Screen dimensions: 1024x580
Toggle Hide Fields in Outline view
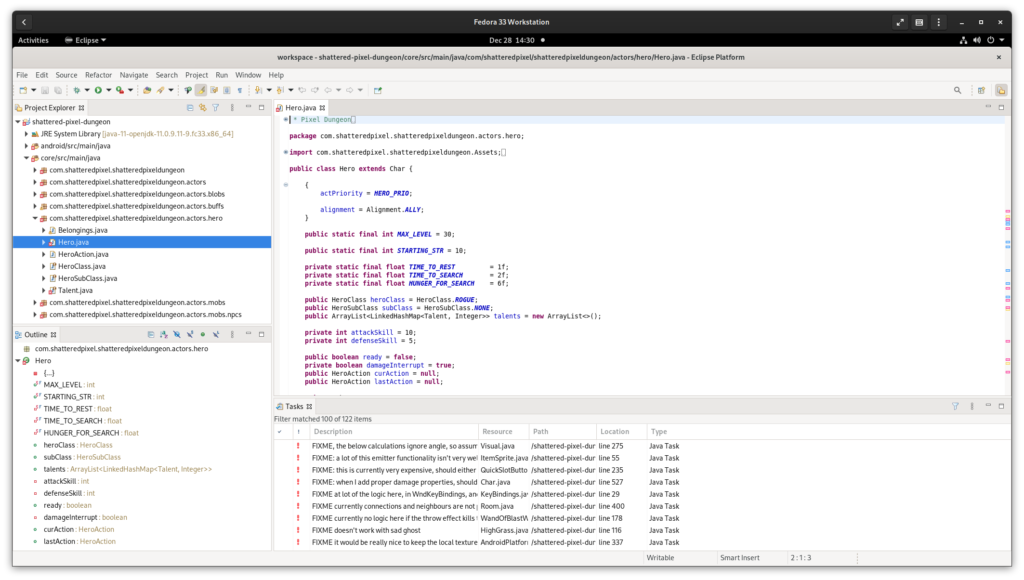point(176,334)
